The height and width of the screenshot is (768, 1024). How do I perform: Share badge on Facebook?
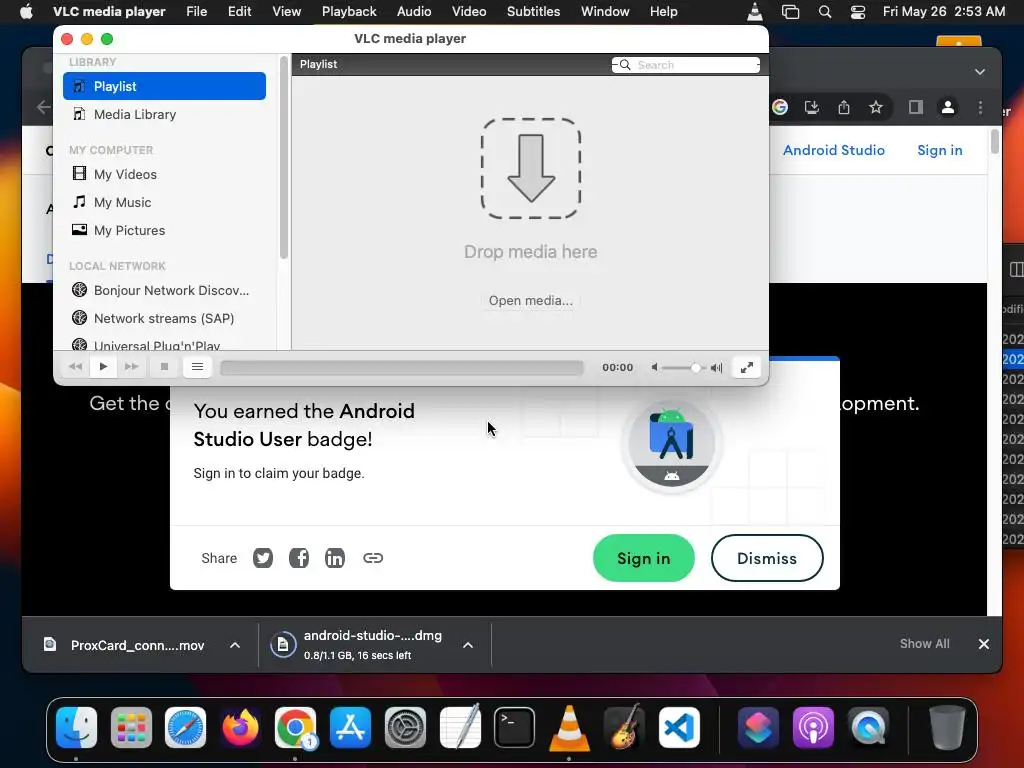click(298, 558)
